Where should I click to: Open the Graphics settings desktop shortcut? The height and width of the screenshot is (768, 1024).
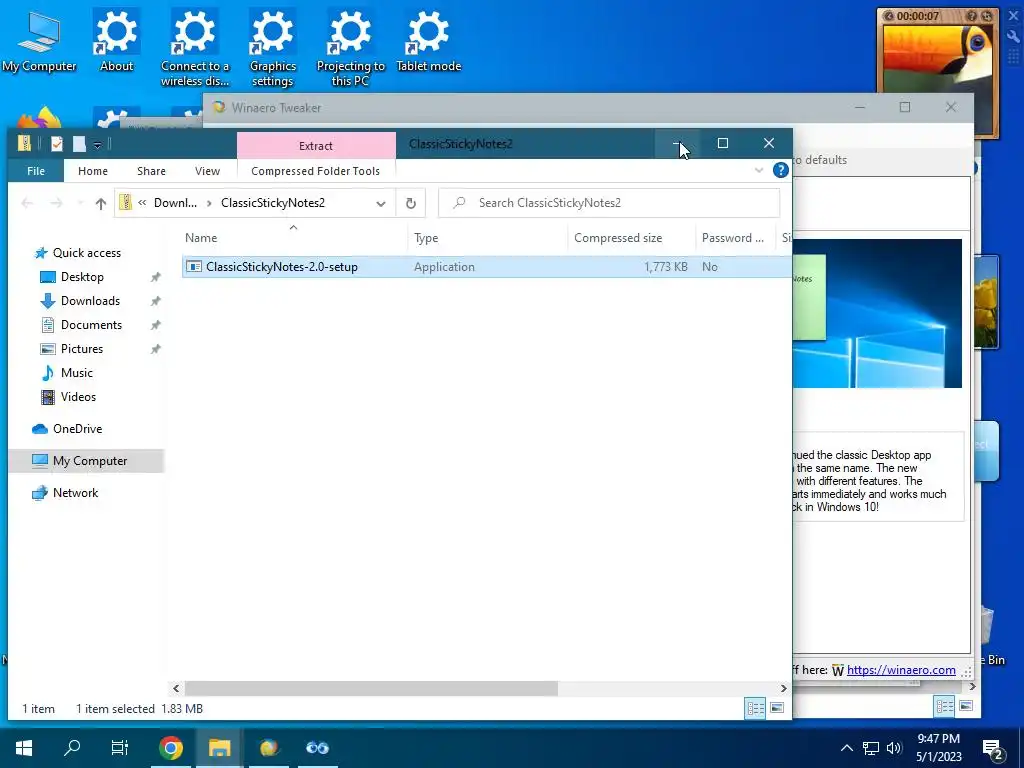[272, 47]
